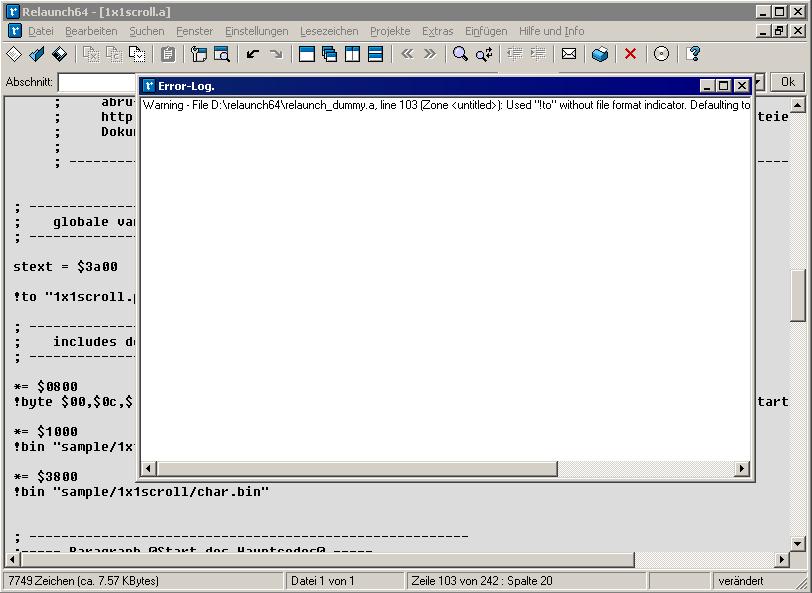Click the question mark help icon
The image size is (812, 593).
(694, 54)
